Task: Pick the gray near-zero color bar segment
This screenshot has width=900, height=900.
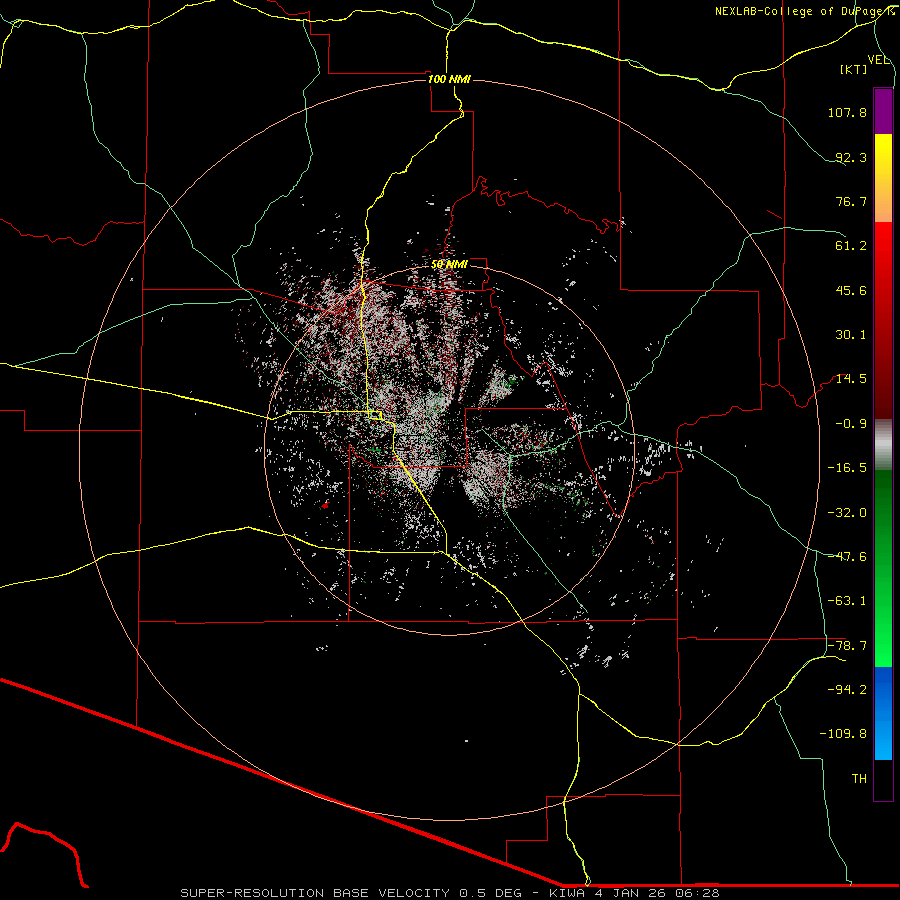Action: click(883, 445)
